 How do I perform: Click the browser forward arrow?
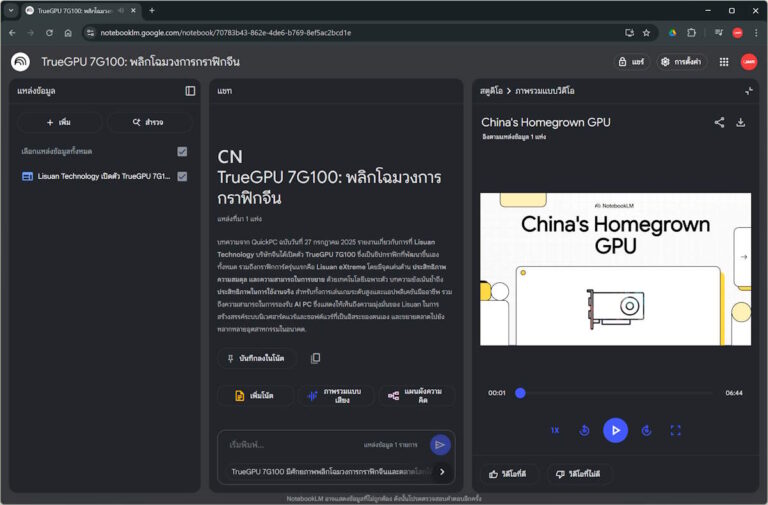click(x=31, y=33)
